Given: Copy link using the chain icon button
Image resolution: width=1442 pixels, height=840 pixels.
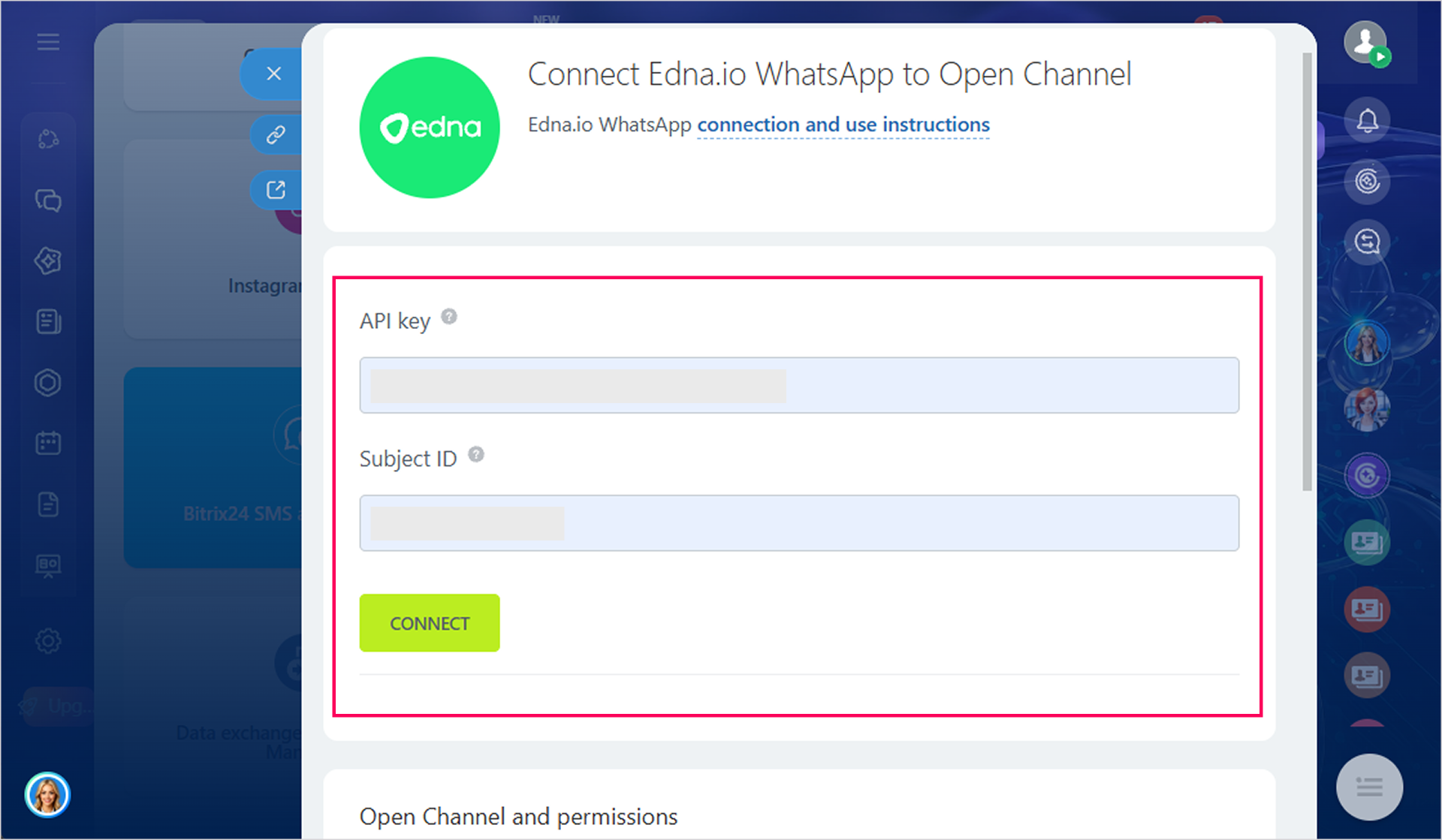Looking at the screenshot, I should tap(276, 134).
